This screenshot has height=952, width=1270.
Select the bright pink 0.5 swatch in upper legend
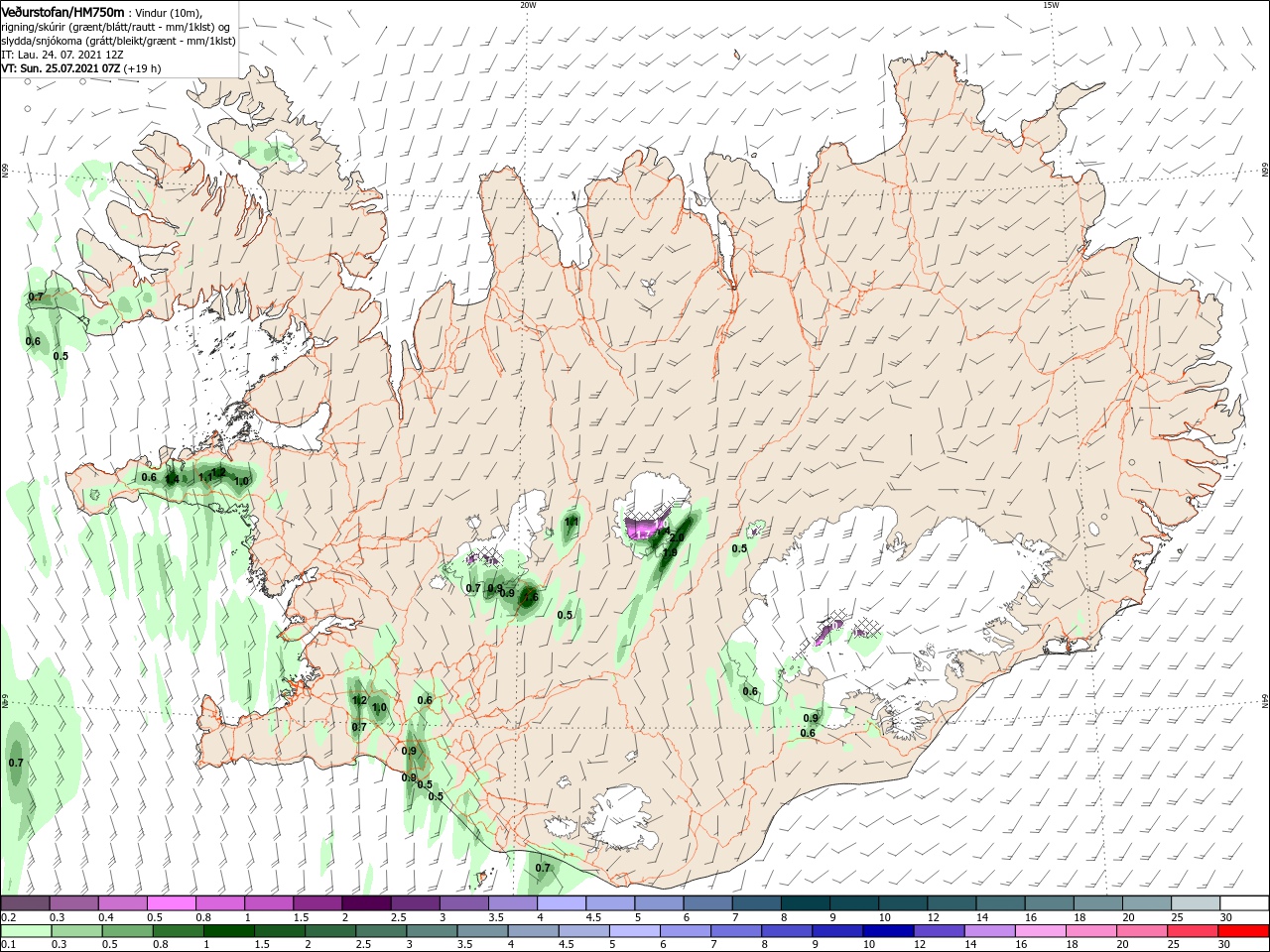[x=171, y=903]
